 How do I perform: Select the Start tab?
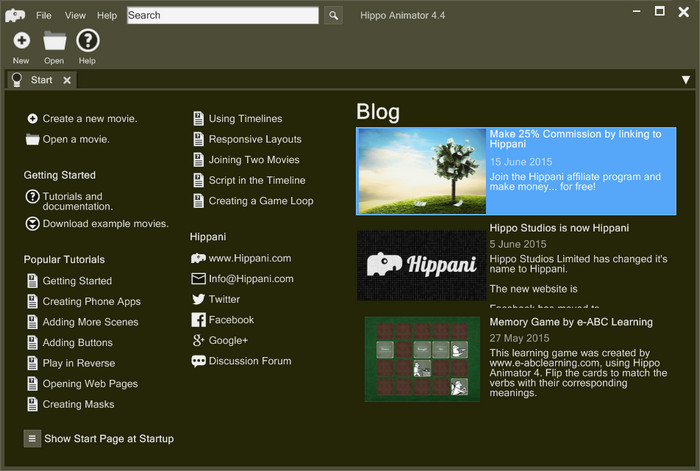click(x=42, y=80)
